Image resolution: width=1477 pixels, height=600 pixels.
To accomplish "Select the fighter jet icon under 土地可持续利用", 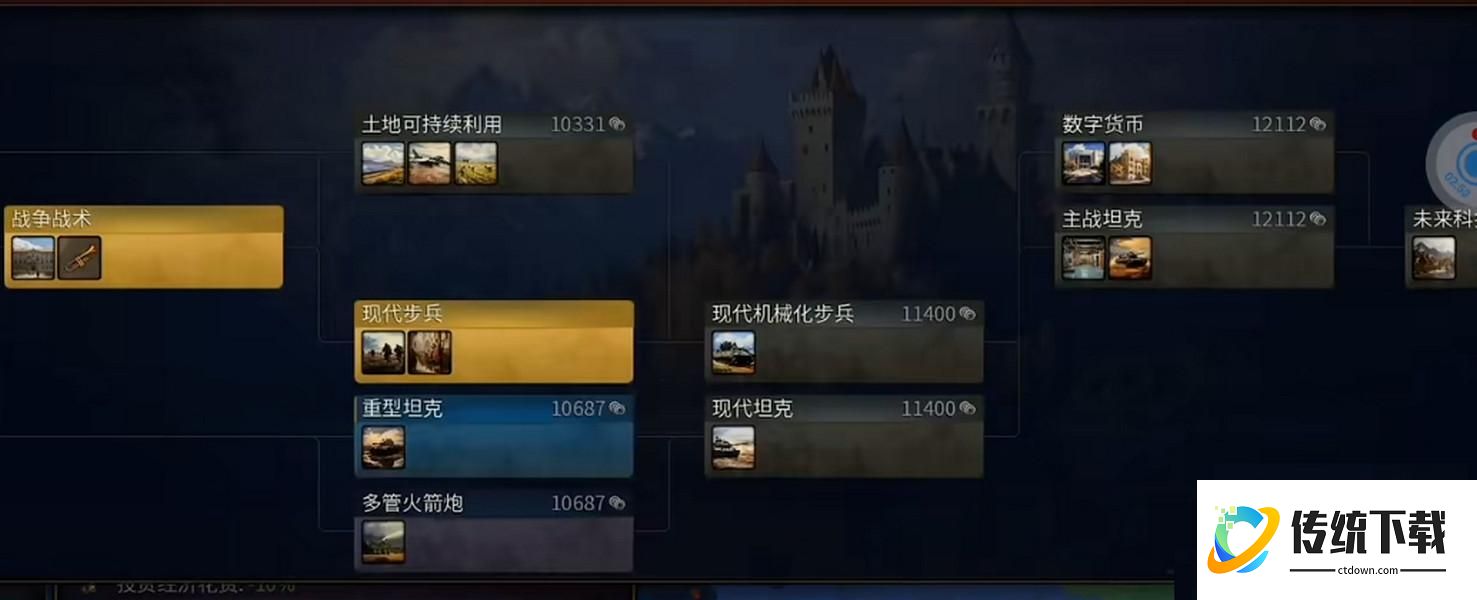I will click(429, 163).
